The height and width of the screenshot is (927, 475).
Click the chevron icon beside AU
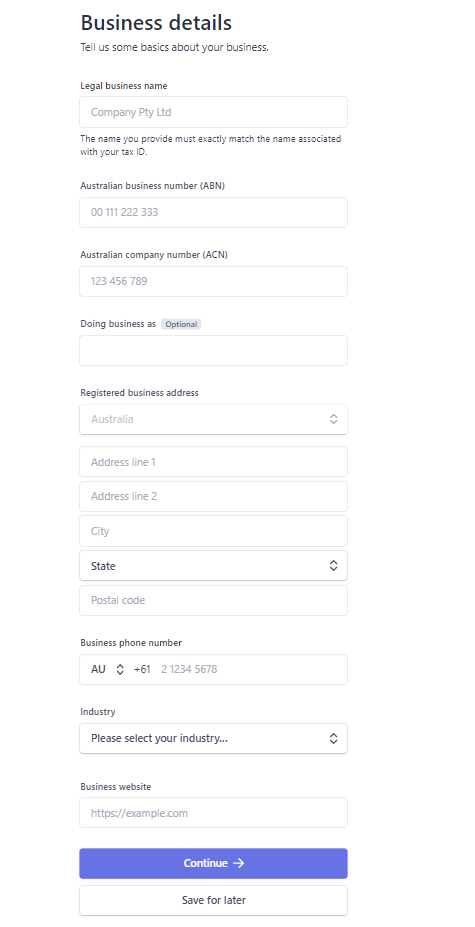click(120, 669)
